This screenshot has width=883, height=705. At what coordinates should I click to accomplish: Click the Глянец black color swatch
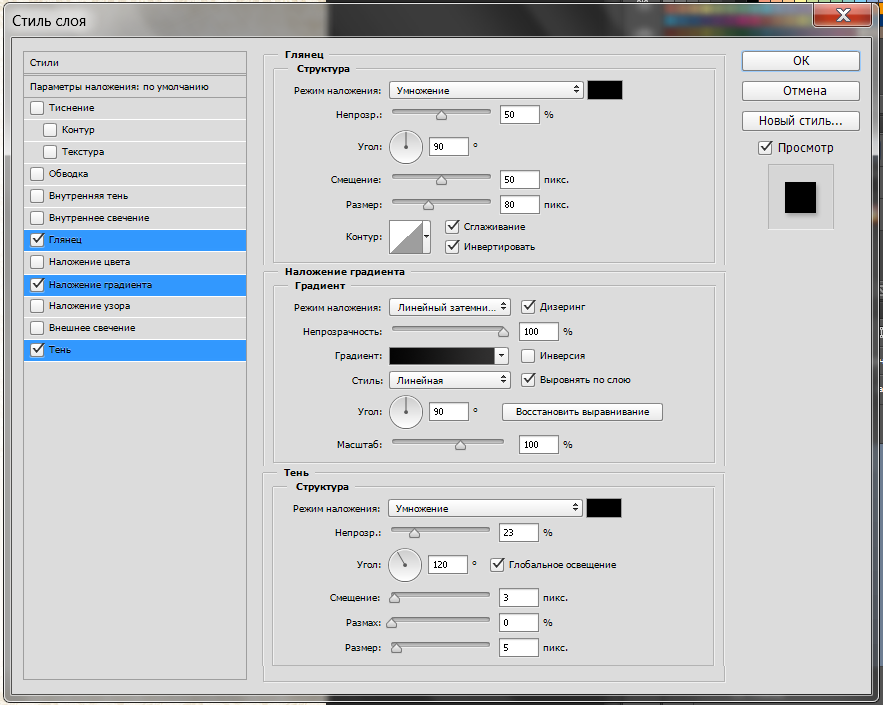(x=605, y=90)
